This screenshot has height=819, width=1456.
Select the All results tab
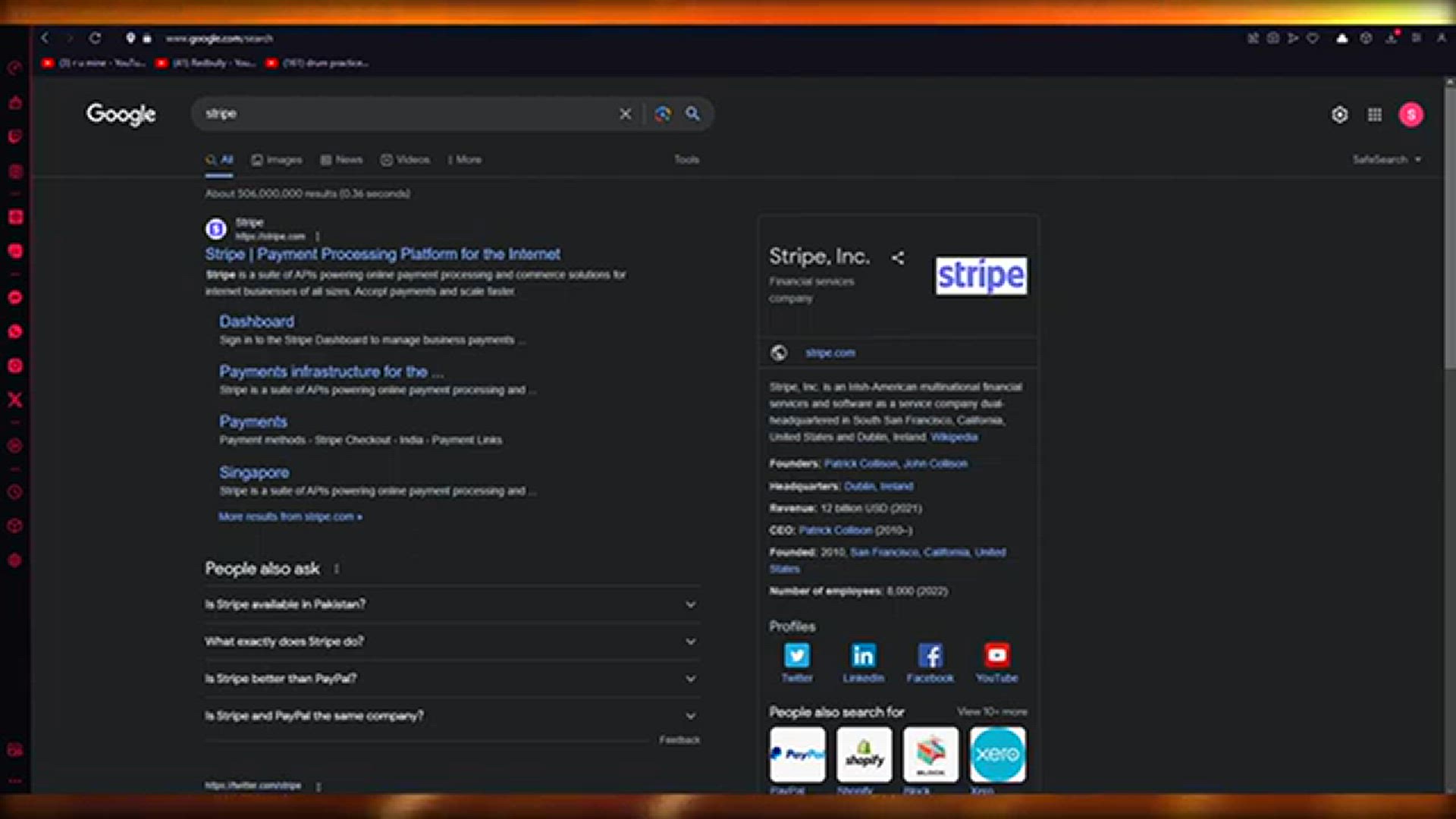pyautogui.click(x=219, y=159)
